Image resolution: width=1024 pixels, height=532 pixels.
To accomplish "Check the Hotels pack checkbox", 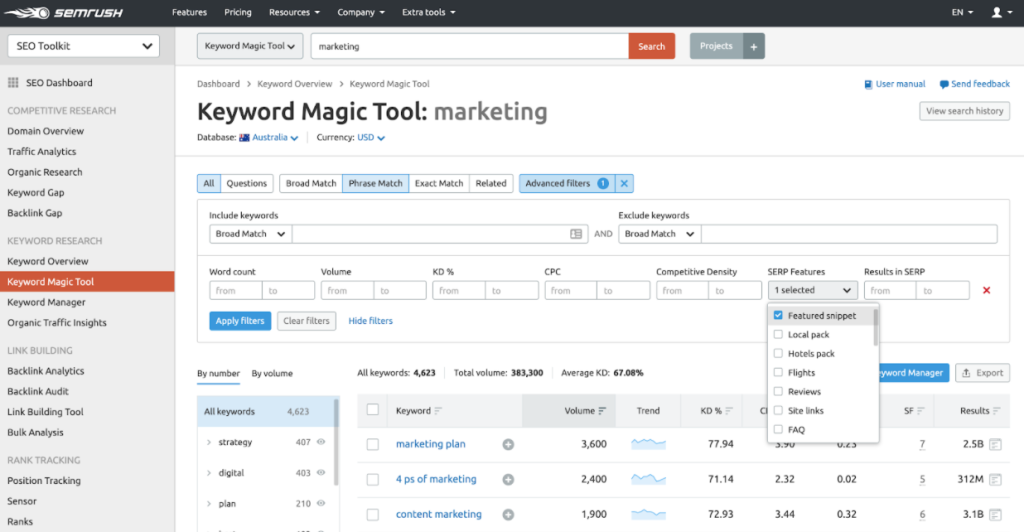I will point(778,353).
